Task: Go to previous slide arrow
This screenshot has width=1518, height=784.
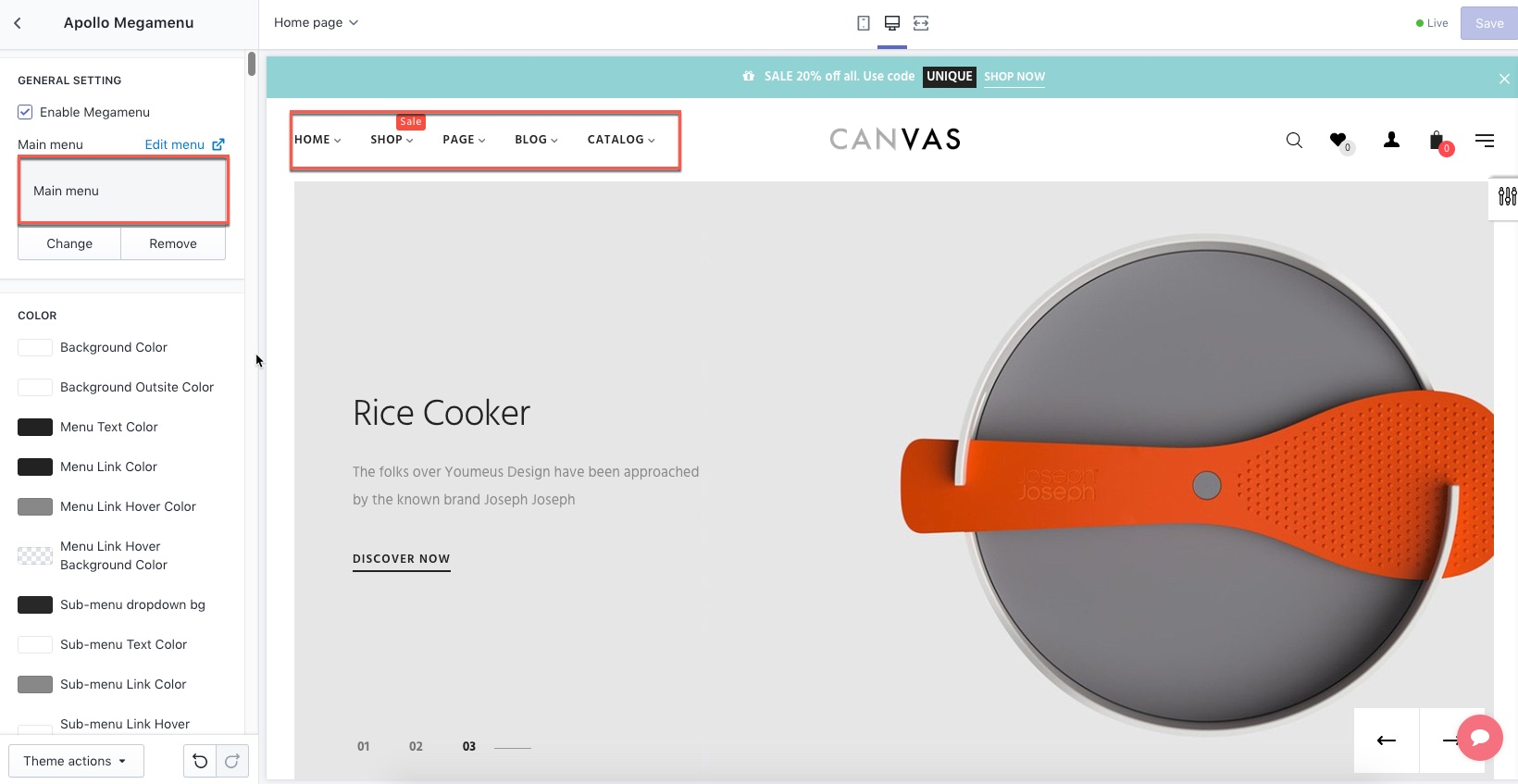Action: 1387,740
